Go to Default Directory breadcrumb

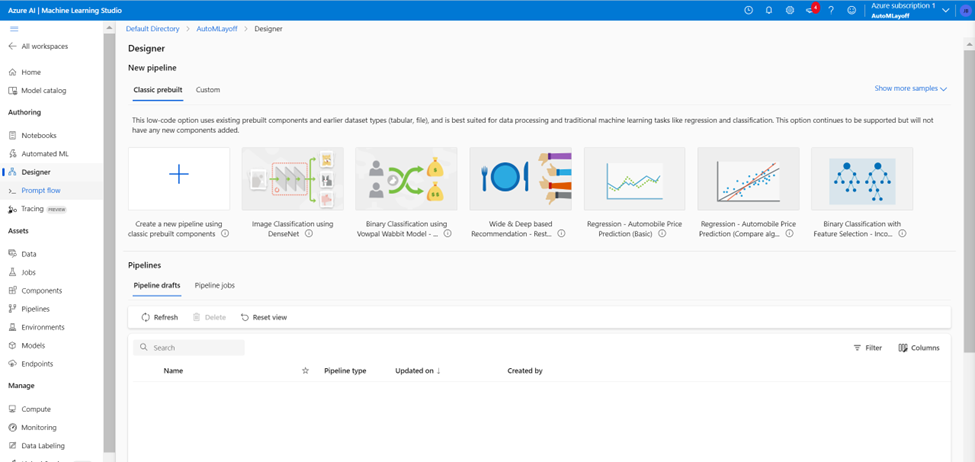152,29
